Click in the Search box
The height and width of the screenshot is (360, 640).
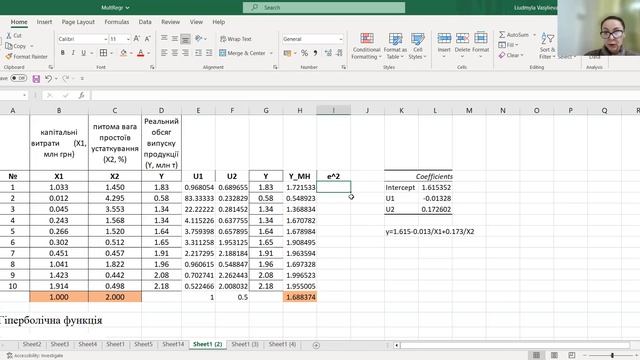(324, 7)
